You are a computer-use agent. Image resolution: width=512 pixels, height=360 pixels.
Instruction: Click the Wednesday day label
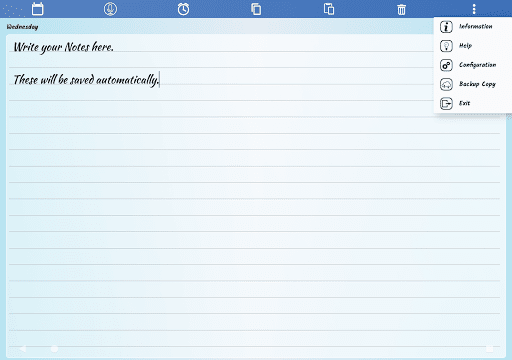tap(22, 27)
